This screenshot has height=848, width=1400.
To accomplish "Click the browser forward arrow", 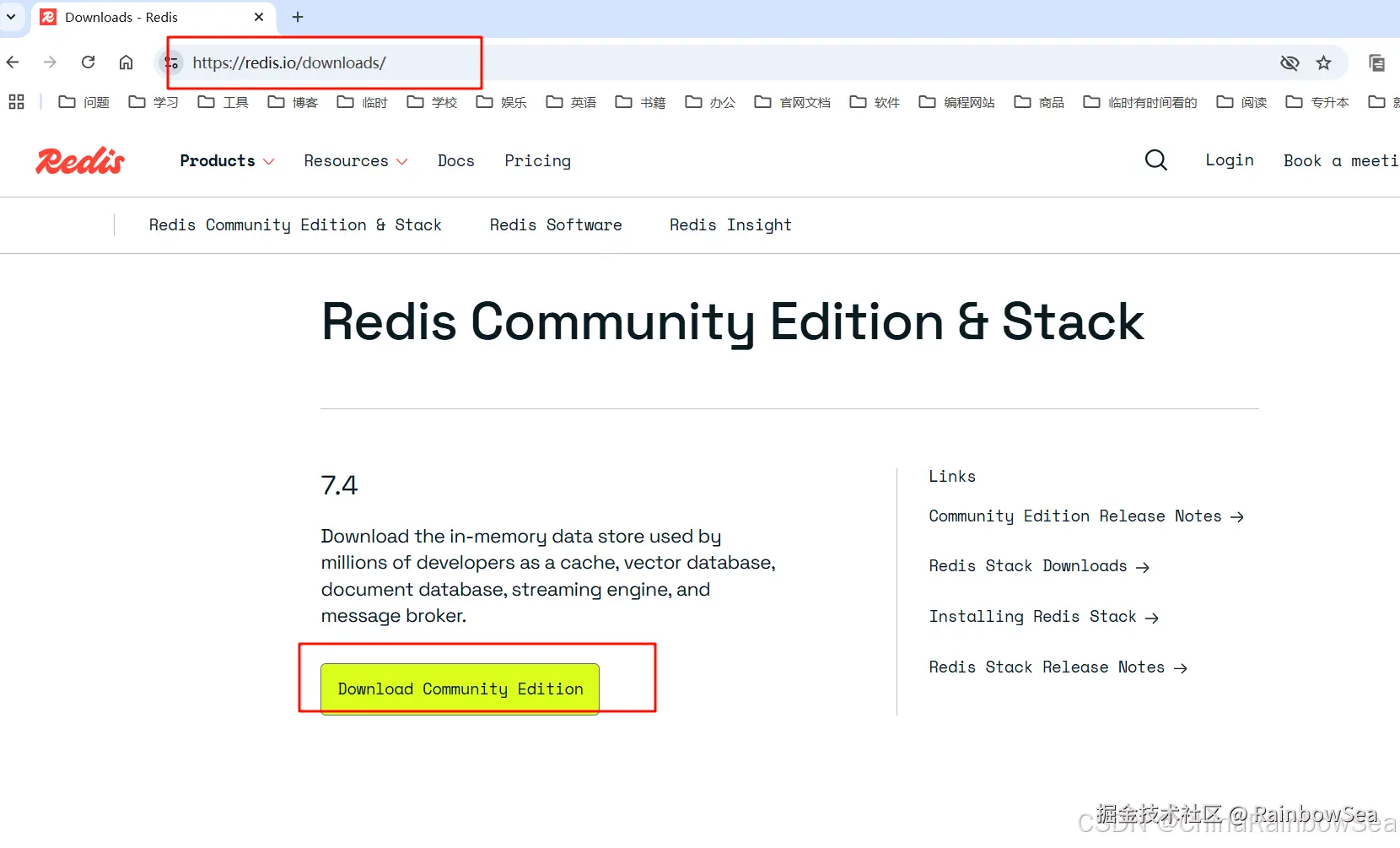I will click(50, 62).
